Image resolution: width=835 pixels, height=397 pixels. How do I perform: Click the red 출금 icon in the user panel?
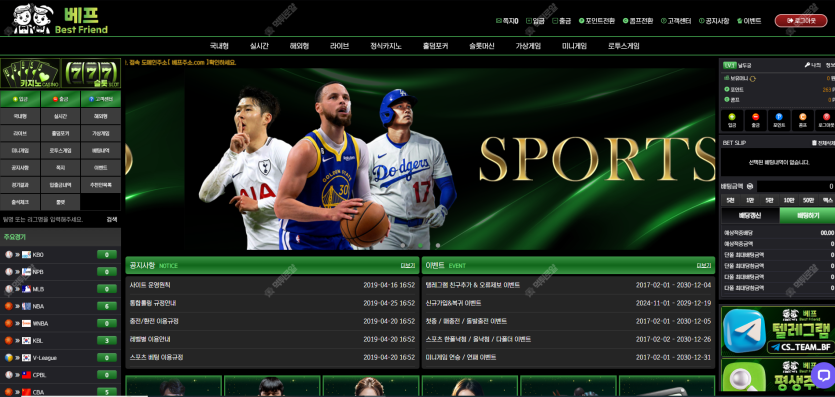(755, 117)
